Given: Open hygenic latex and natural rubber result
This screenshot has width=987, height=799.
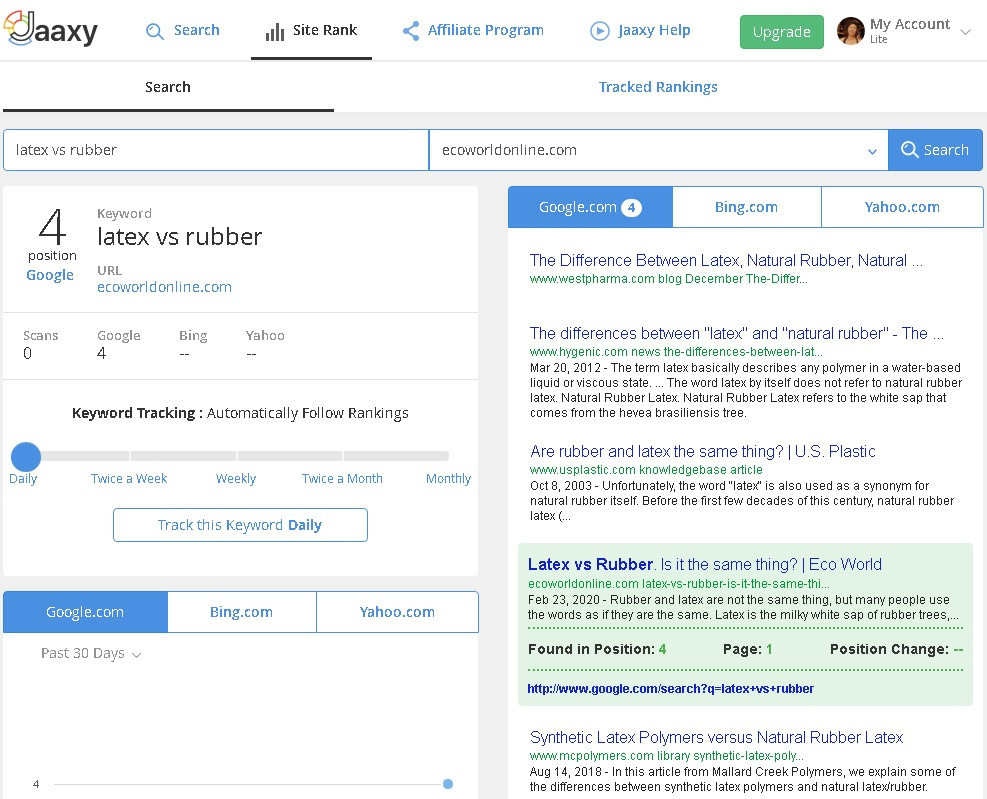Looking at the screenshot, I should tap(736, 333).
